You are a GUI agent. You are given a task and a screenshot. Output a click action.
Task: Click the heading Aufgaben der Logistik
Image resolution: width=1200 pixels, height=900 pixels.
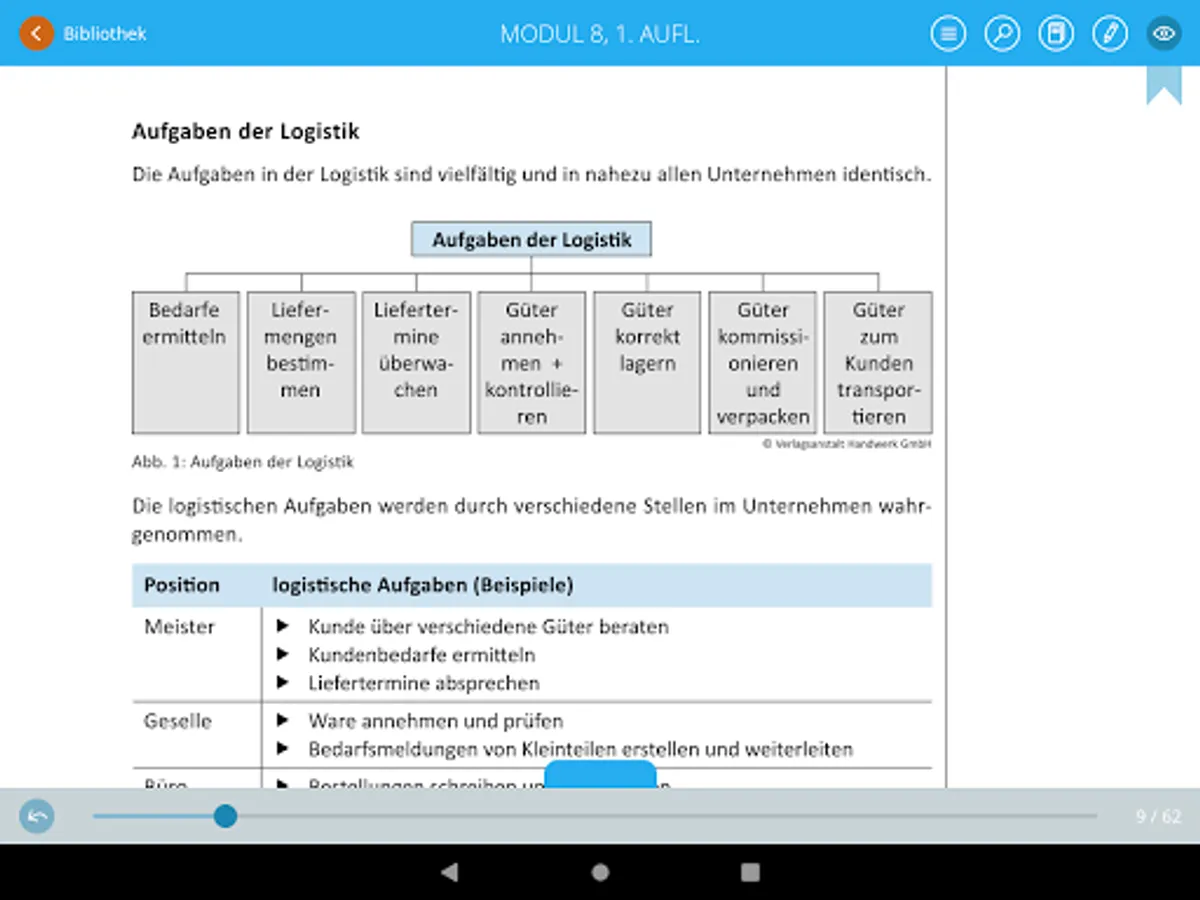(245, 131)
